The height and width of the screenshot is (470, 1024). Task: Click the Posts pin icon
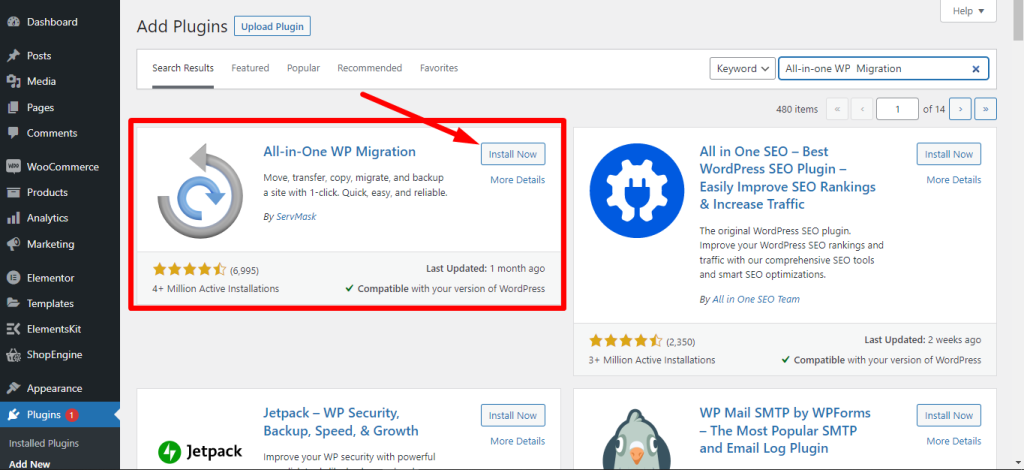point(13,56)
